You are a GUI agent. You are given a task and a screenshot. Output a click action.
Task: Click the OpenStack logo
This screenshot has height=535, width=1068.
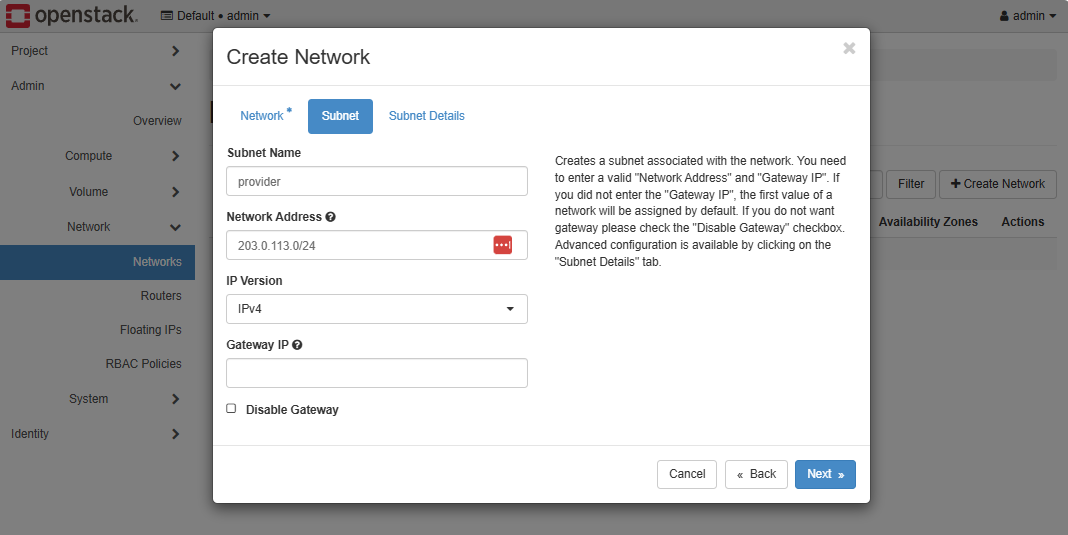click(70, 16)
